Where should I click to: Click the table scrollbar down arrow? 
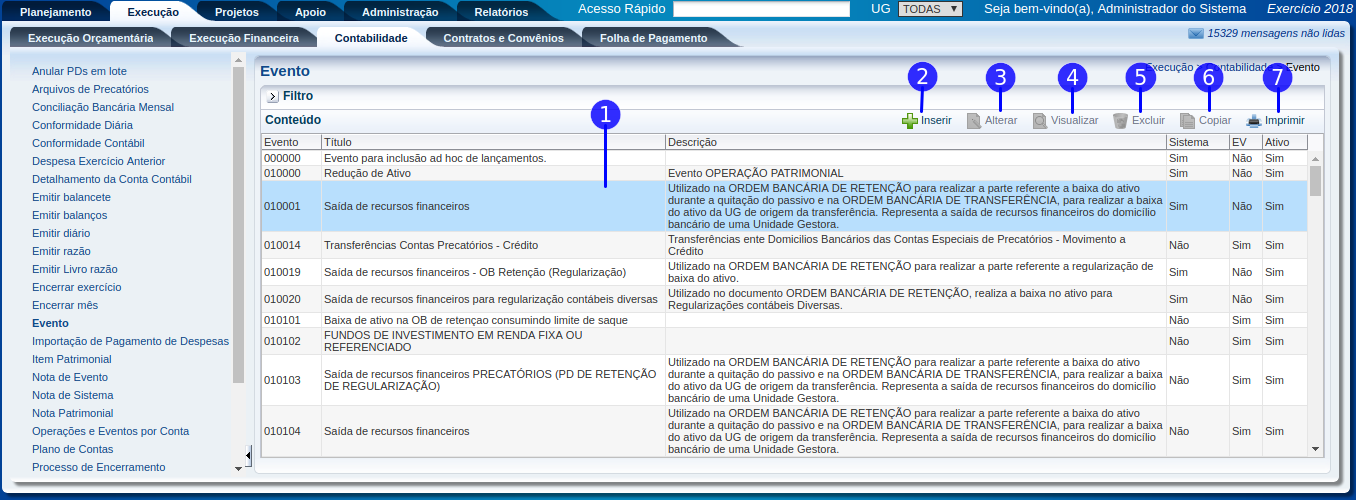point(1315,450)
